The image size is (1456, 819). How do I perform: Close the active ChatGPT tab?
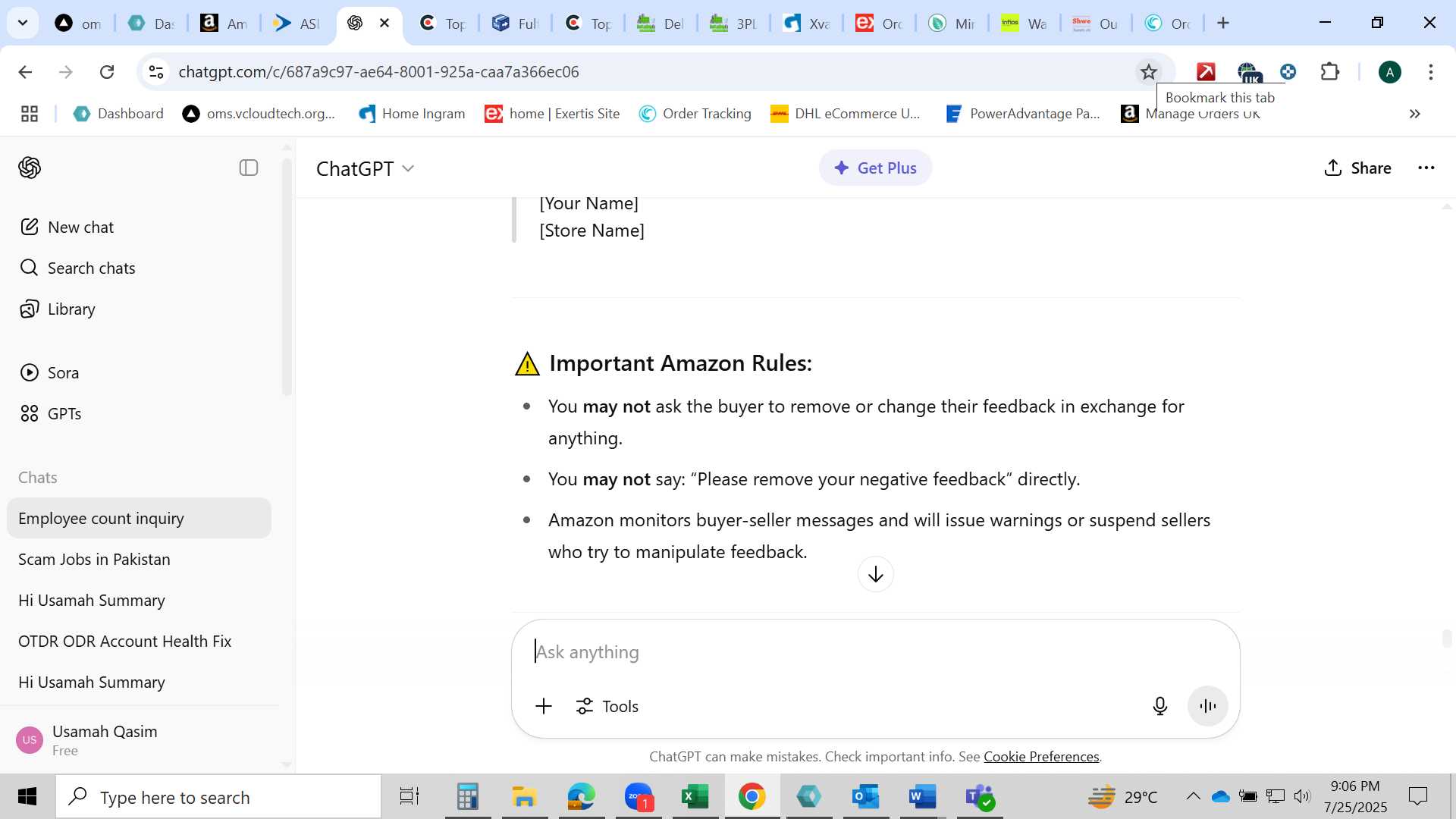click(x=384, y=23)
